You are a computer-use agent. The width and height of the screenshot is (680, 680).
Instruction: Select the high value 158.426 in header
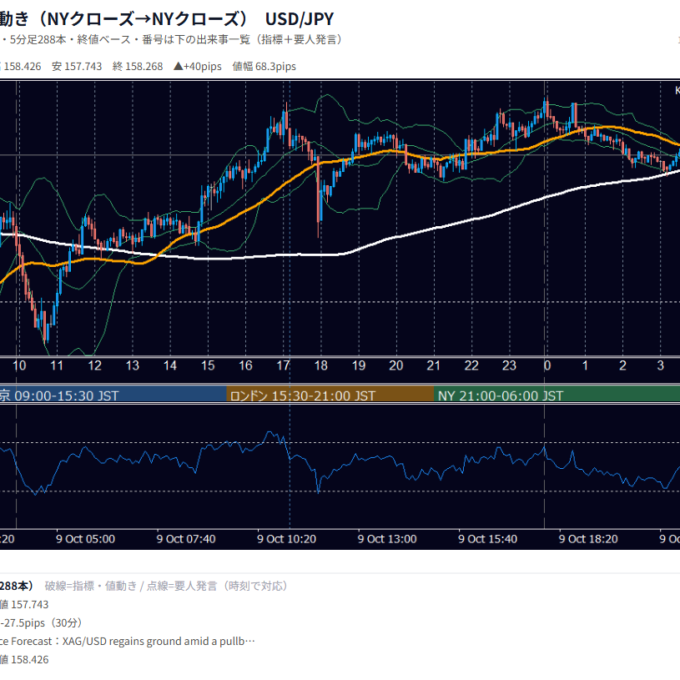coord(21,66)
